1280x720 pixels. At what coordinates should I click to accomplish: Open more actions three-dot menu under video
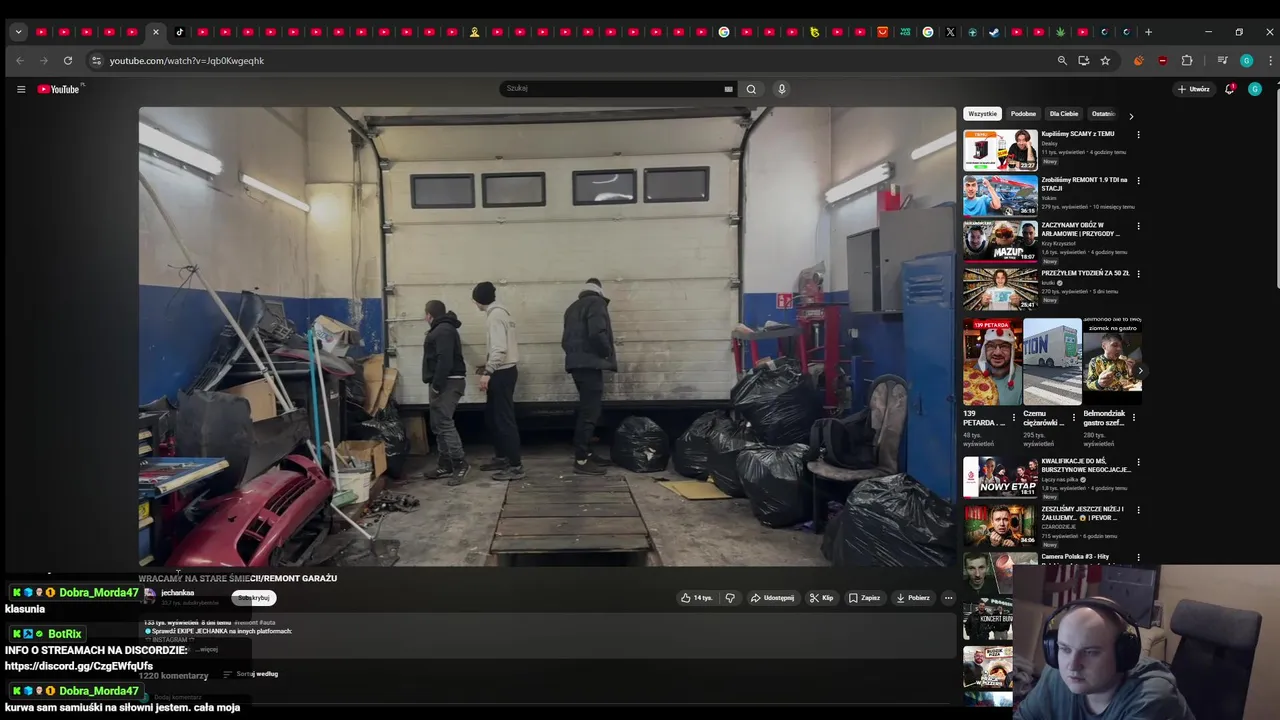coord(948,598)
